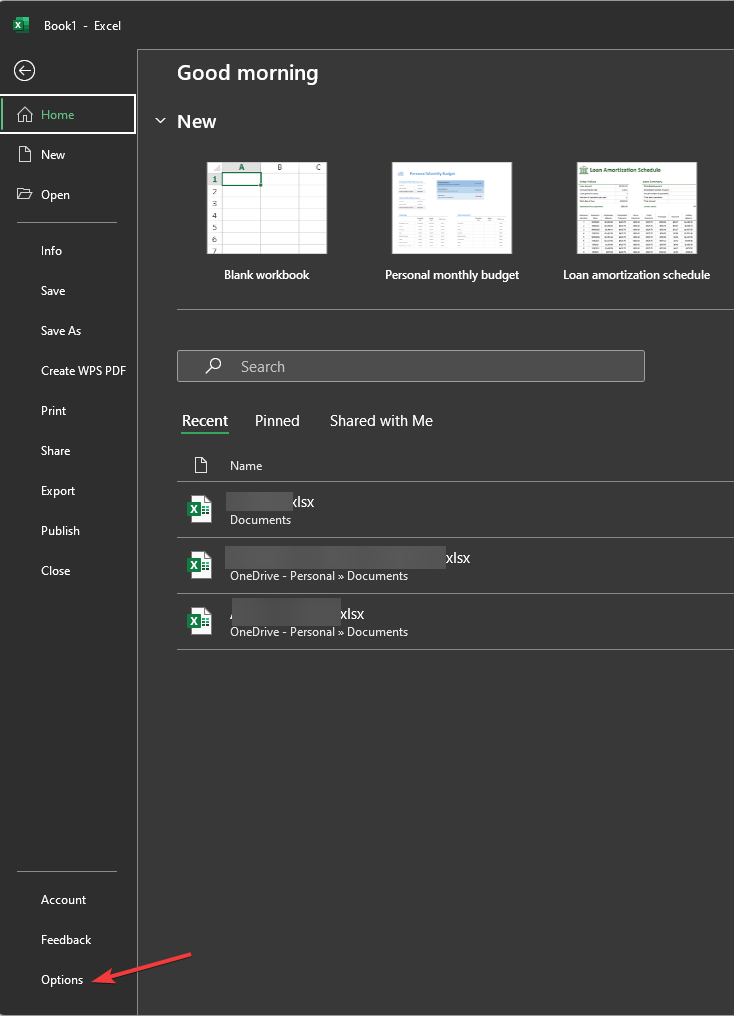Open the Print page
The height and width of the screenshot is (1016, 734).
(x=53, y=411)
